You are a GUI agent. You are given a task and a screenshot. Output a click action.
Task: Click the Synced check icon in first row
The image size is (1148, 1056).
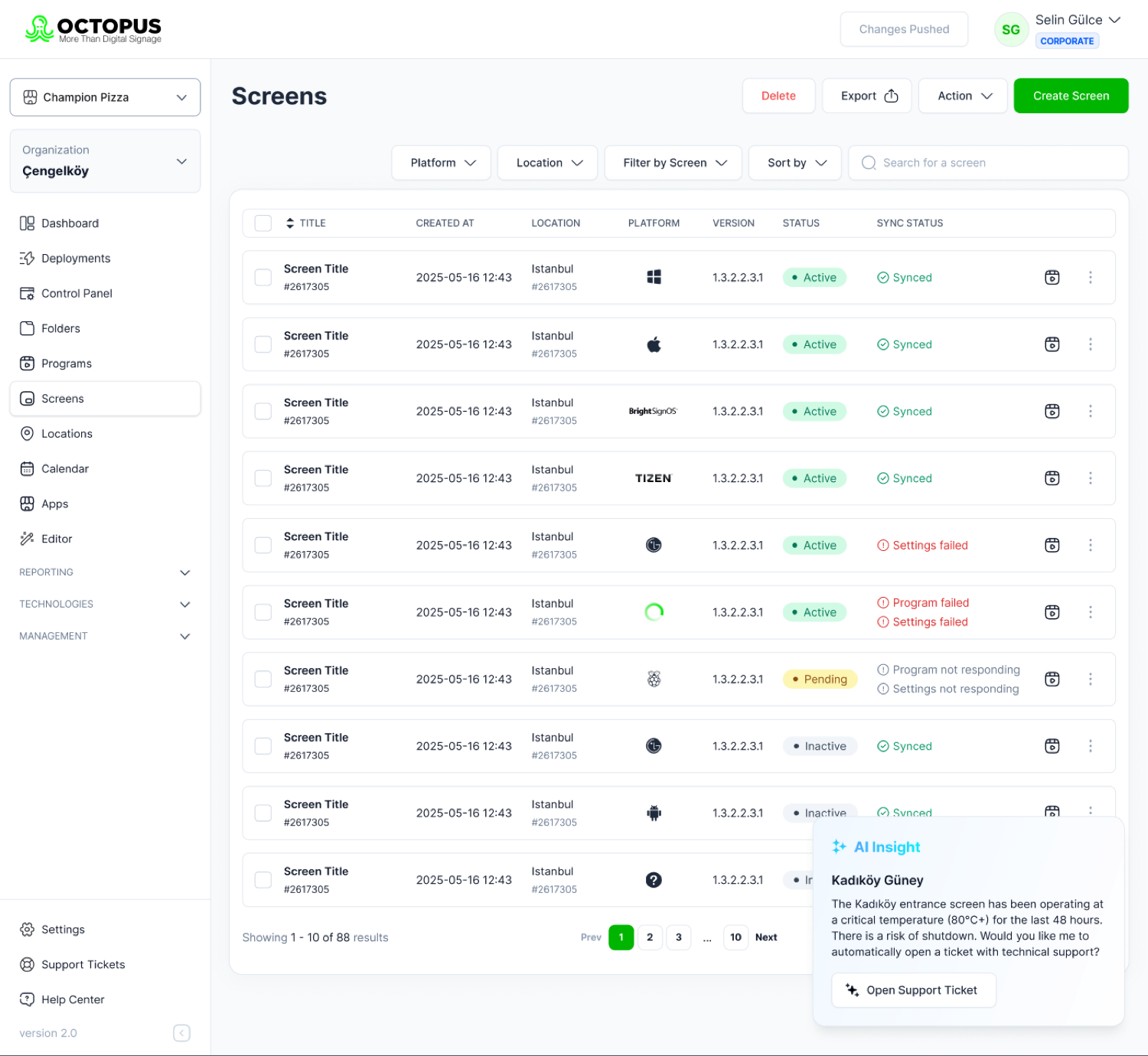(x=883, y=277)
